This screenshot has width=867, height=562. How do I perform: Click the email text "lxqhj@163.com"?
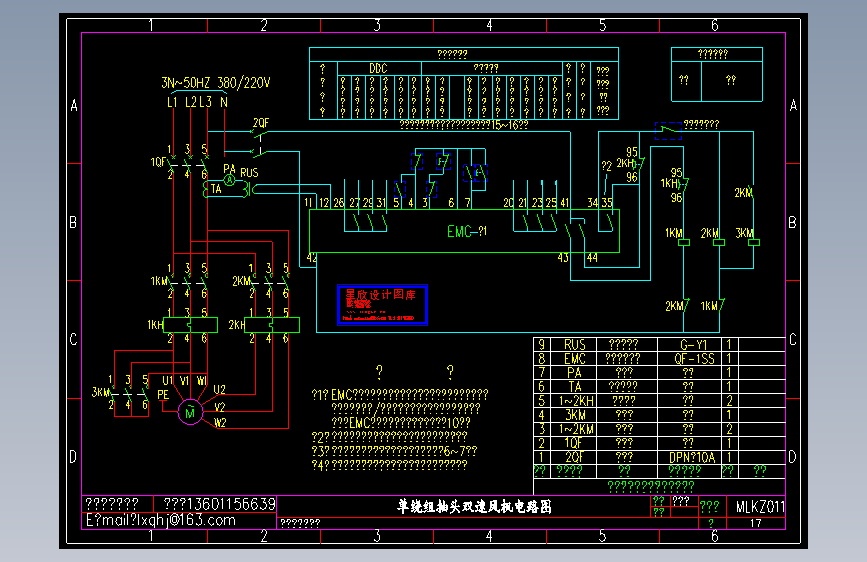pos(186,521)
